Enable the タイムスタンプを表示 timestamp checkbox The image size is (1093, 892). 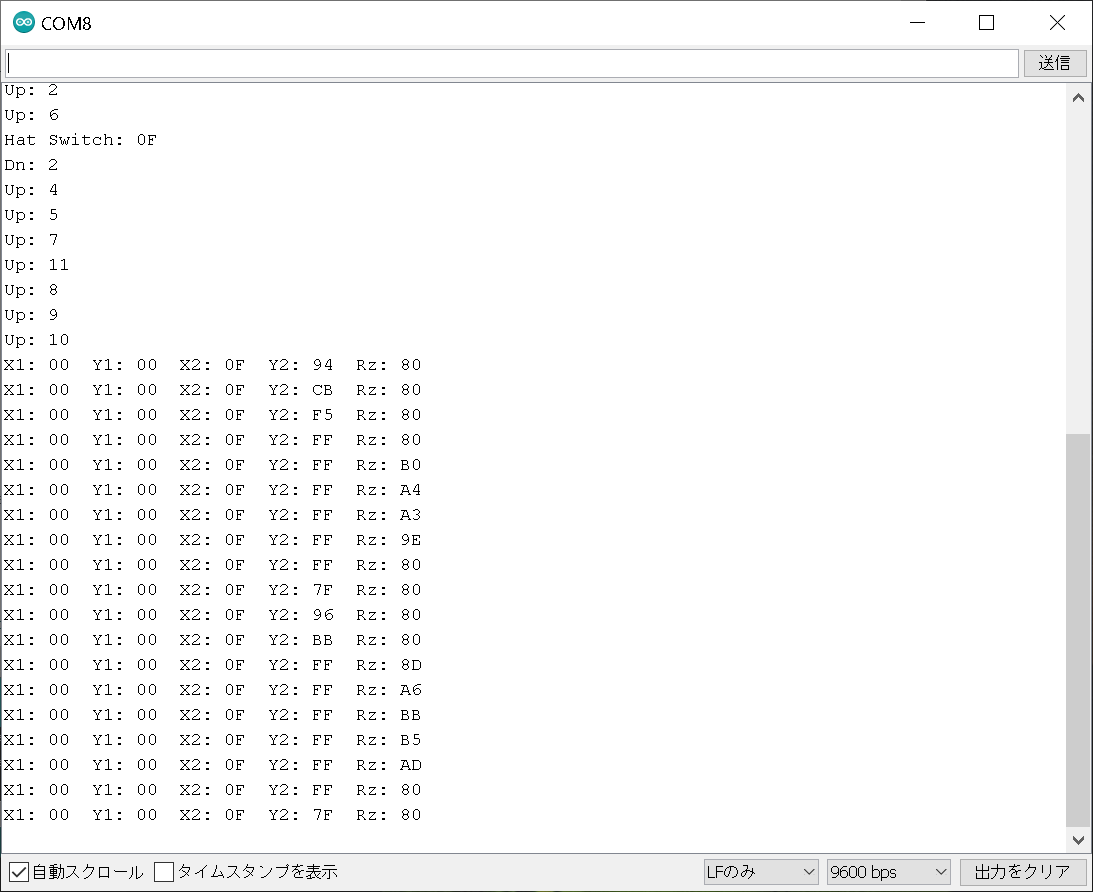point(164,872)
